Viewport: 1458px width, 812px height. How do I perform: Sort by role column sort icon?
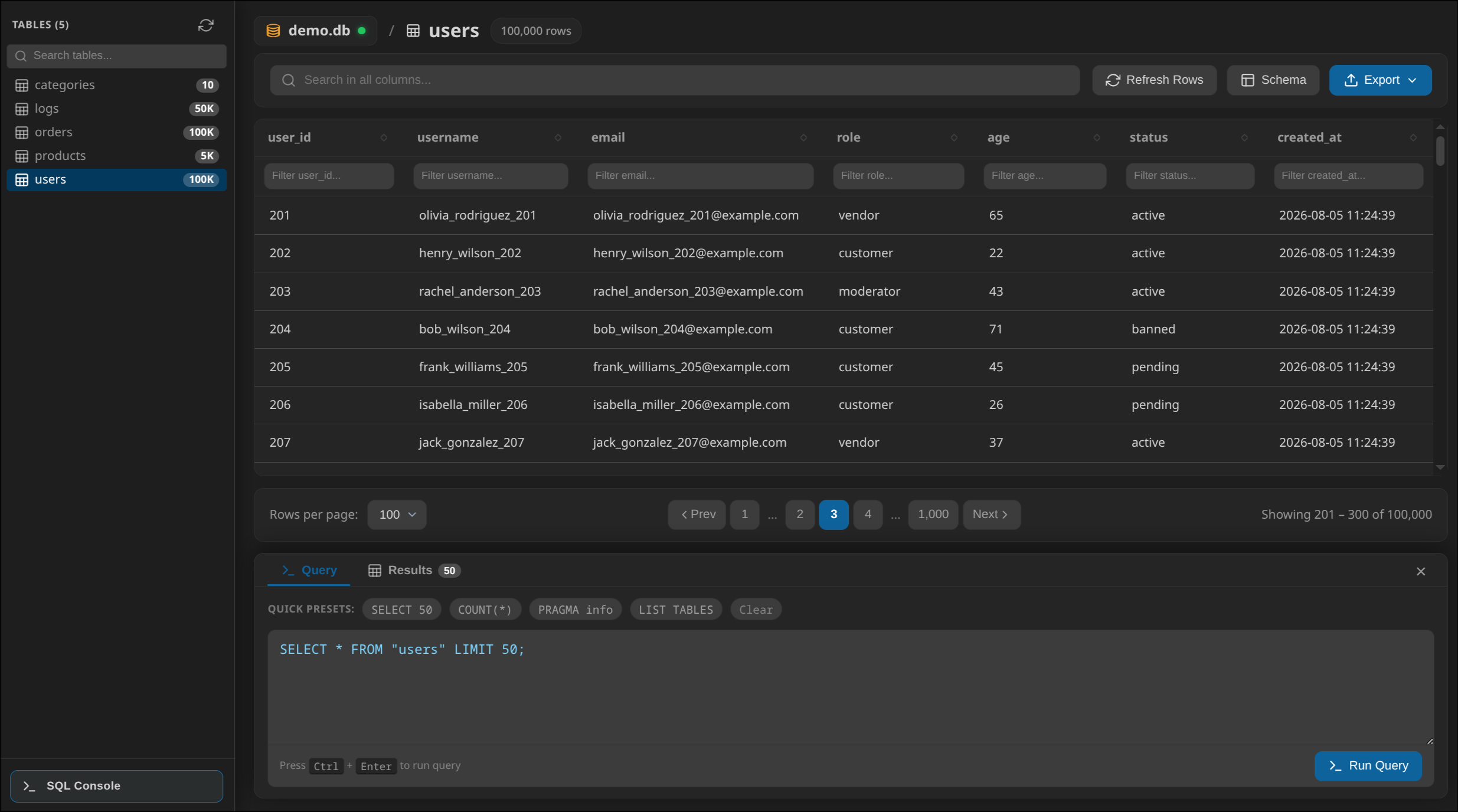click(x=954, y=137)
